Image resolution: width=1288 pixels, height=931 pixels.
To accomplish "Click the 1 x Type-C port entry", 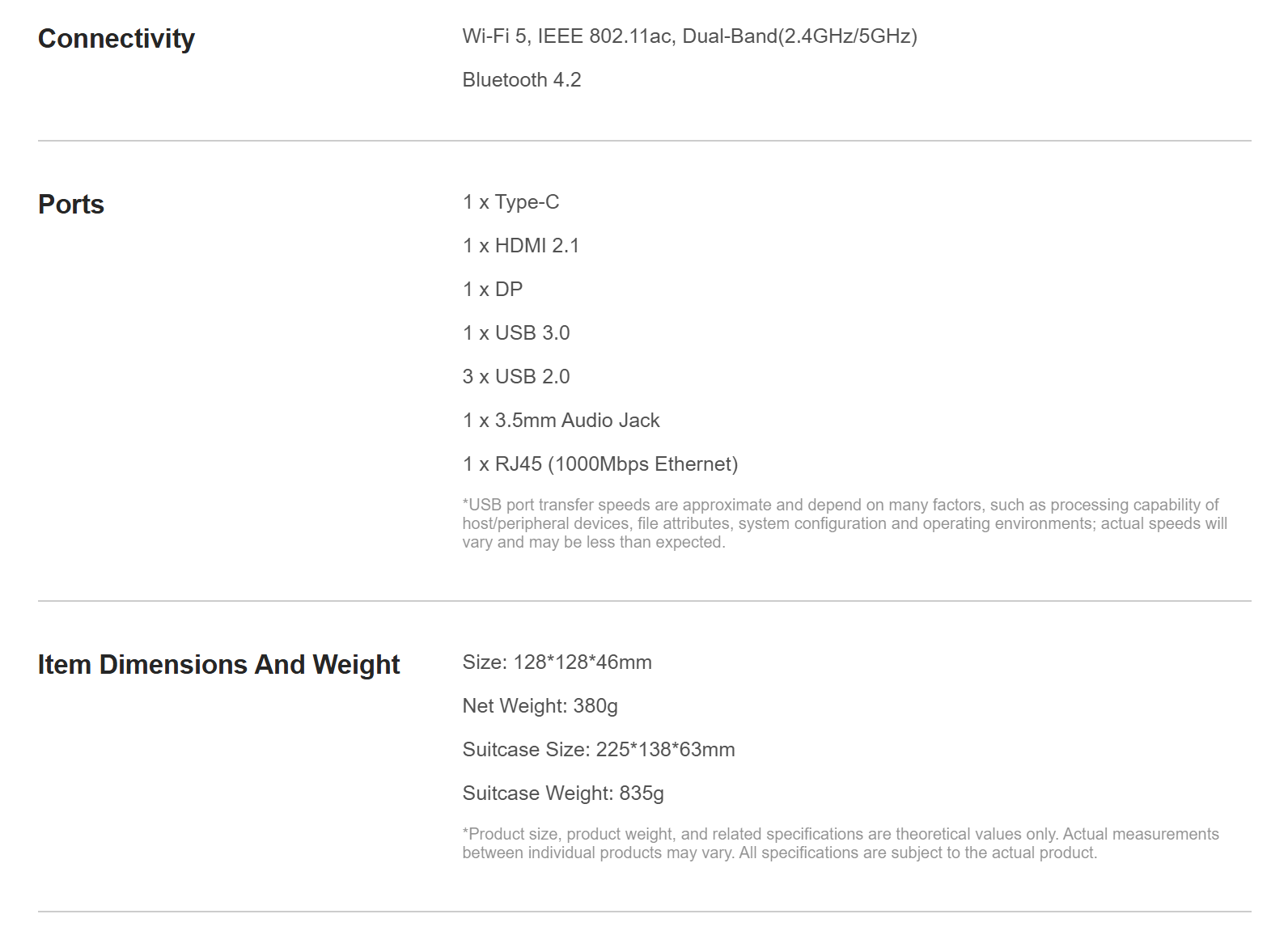I will (511, 202).
